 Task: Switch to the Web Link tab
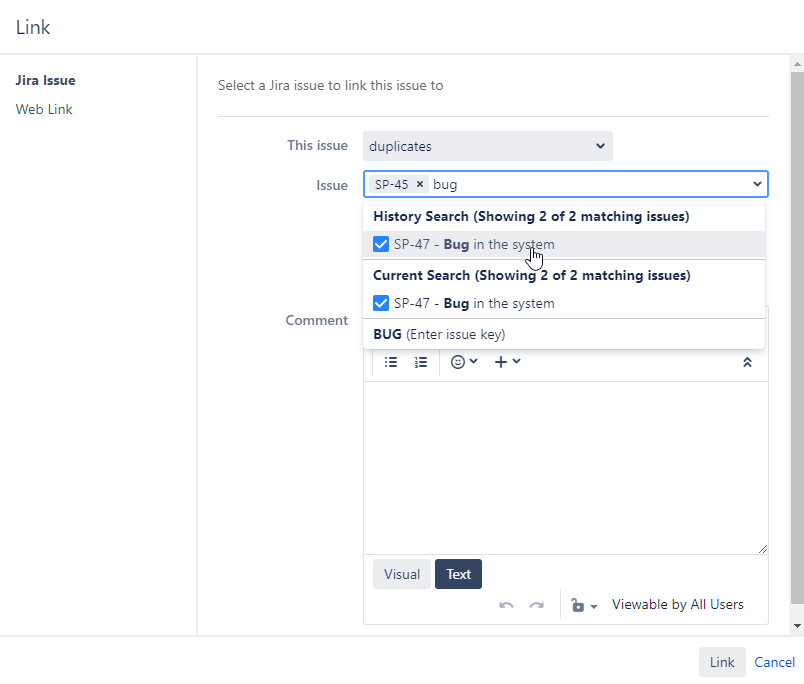pos(44,109)
